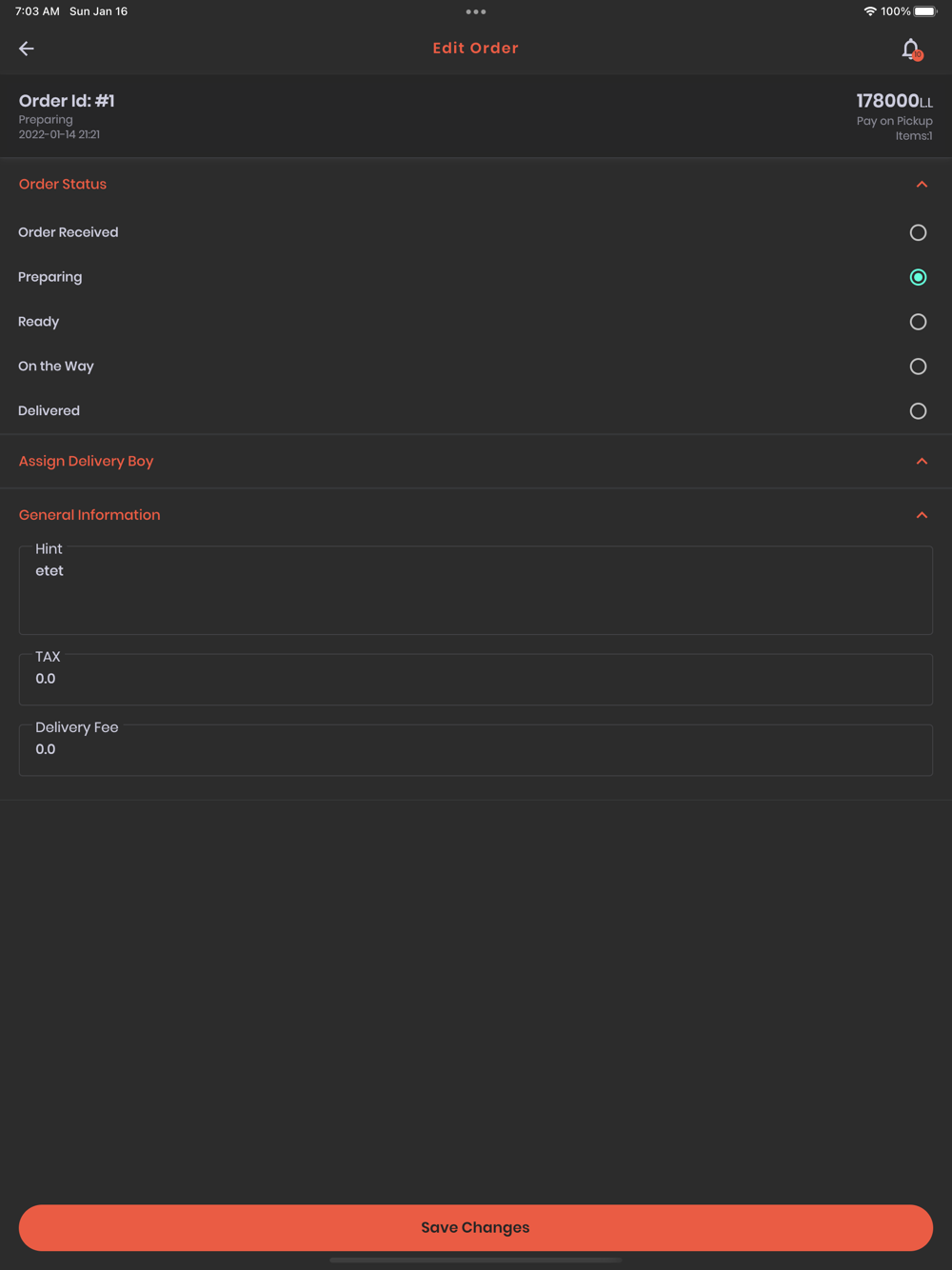
Task: Tap the battery status icon
Action: [x=925, y=11]
